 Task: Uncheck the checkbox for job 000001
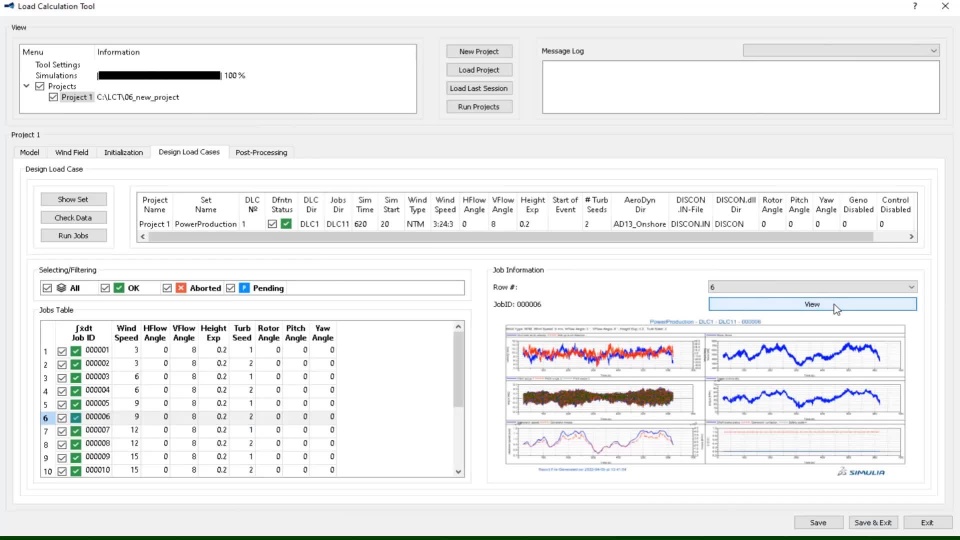62,351
